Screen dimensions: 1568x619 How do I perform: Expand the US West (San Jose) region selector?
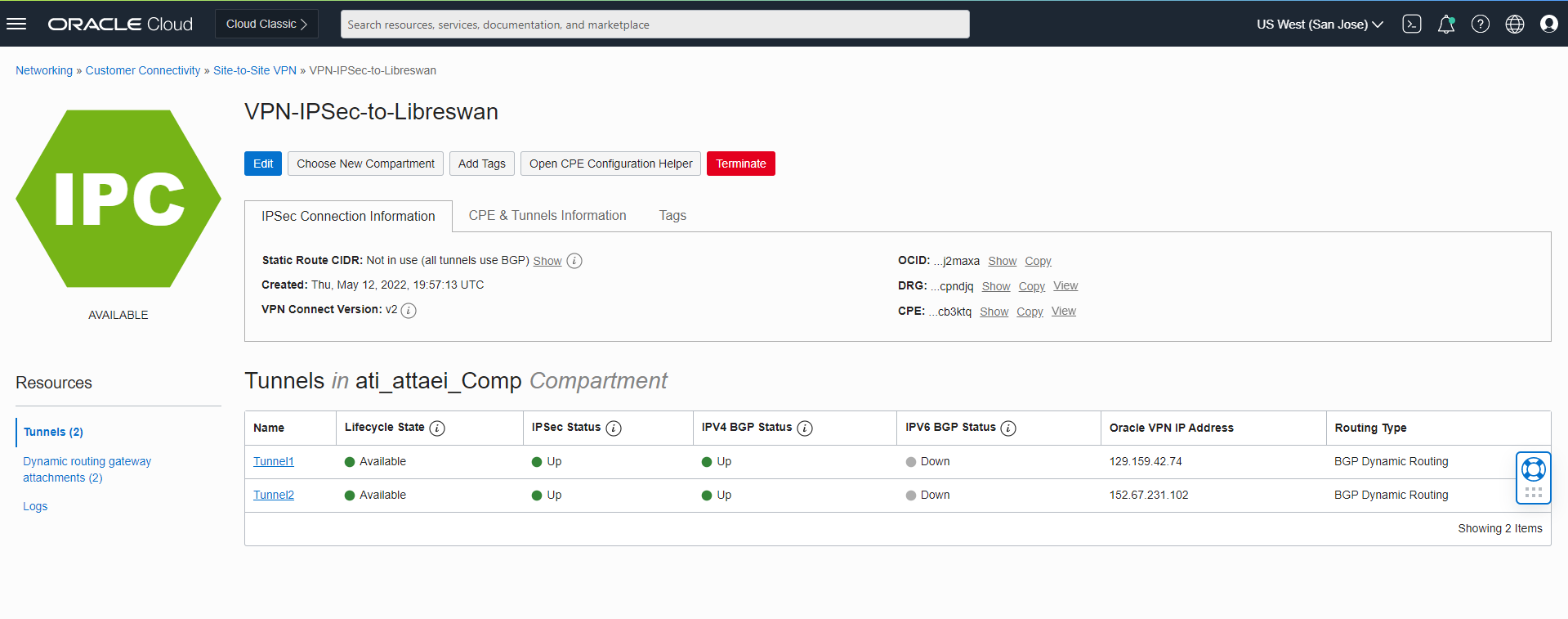point(1320,25)
